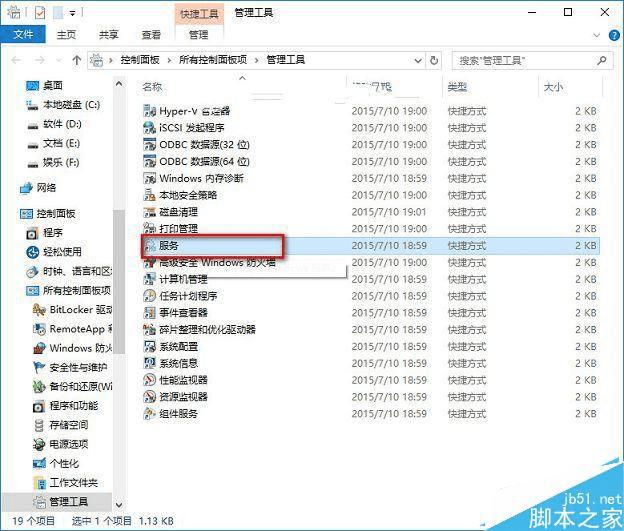This screenshot has width=624, height=531.
Task: Switch to the 主页 tab
Action: tap(66, 35)
